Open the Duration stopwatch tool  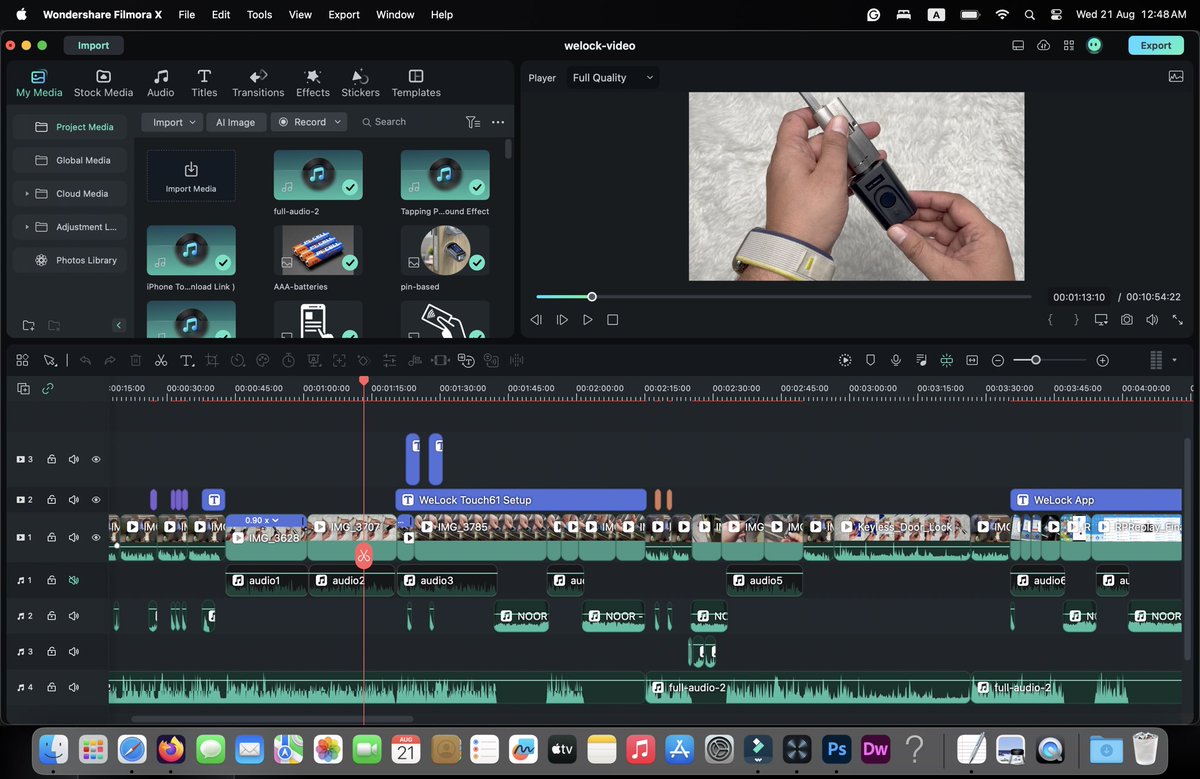click(288, 360)
